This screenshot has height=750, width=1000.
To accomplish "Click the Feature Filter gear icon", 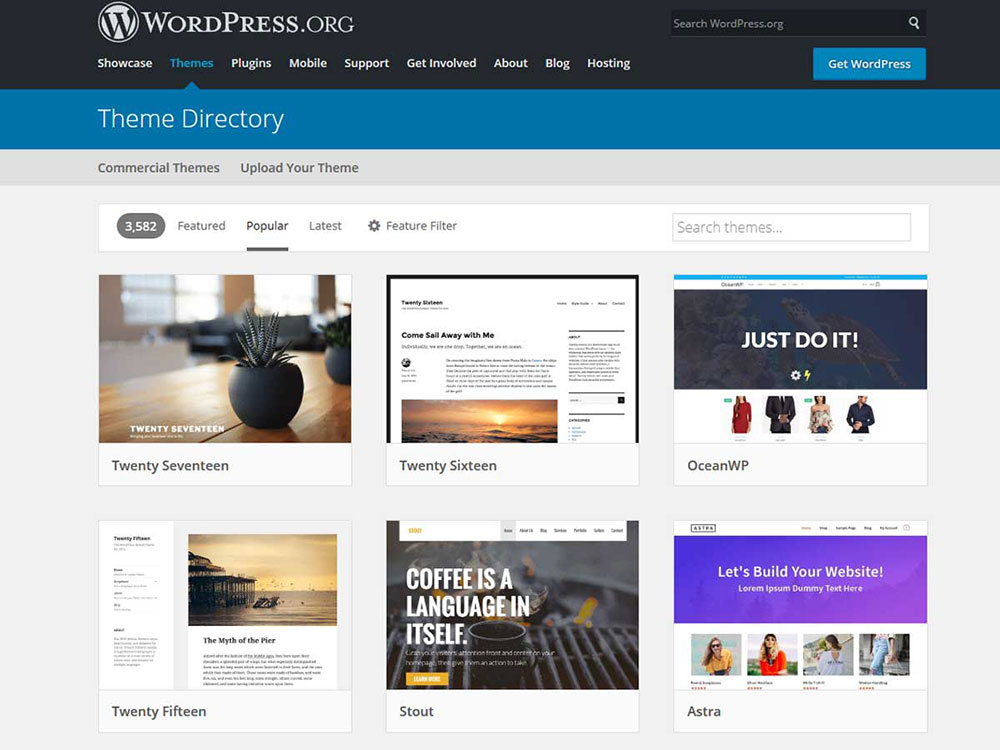I will pyautogui.click(x=374, y=226).
